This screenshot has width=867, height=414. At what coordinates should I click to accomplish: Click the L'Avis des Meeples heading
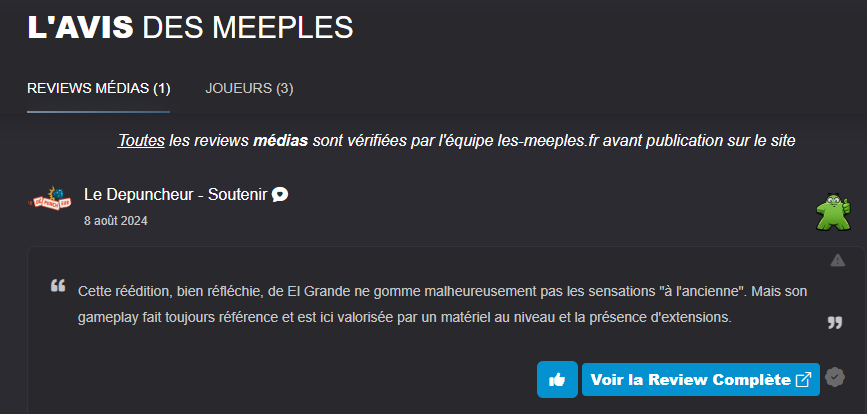190,27
